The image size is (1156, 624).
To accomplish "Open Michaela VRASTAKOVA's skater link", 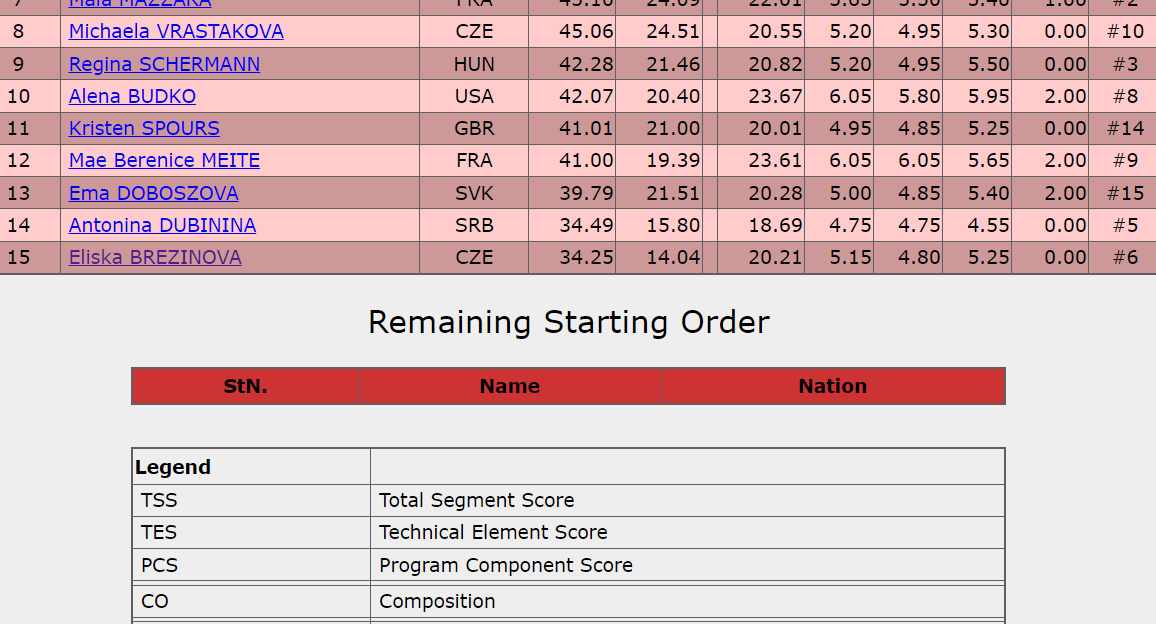I will [176, 32].
